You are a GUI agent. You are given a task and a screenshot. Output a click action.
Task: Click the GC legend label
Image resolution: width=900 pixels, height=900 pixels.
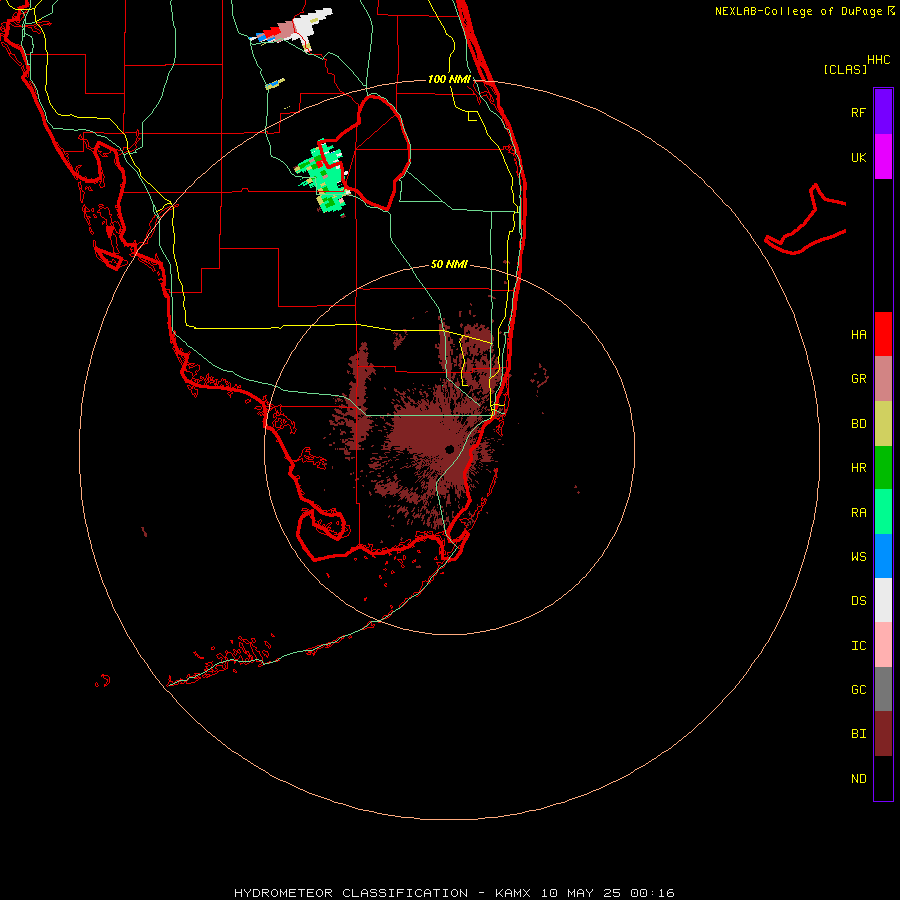click(858, 689)
